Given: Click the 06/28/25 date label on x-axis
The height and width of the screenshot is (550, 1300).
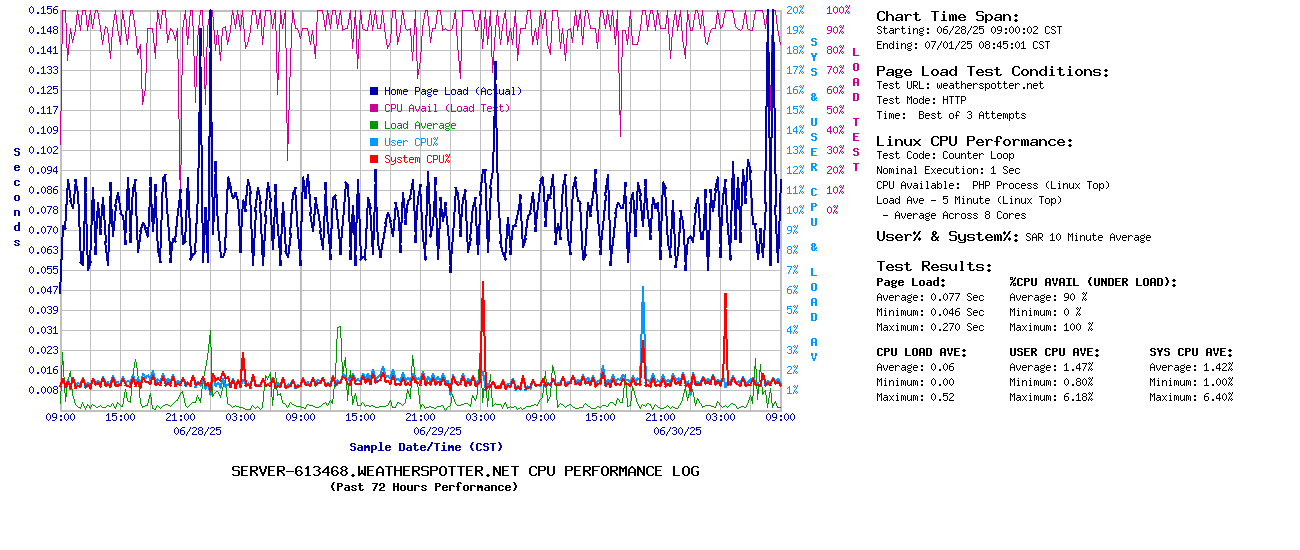Looking at the screenshot, I should [x=197, y=431].
